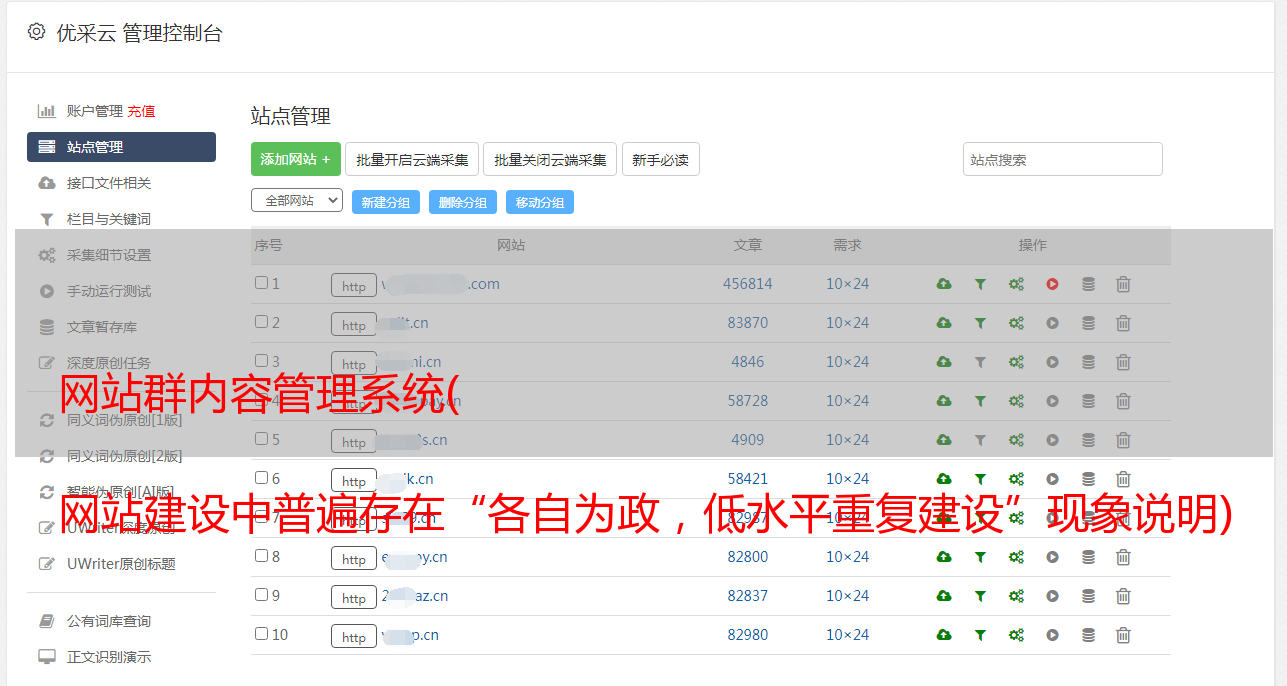Click the filter icon in row 8
The image size is (1287, 686).
click(980, 557)
